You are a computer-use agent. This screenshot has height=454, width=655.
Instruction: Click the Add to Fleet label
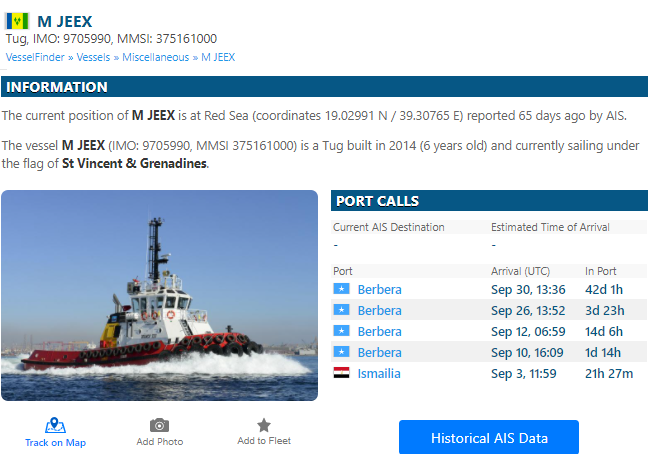[x=264, y=441]
